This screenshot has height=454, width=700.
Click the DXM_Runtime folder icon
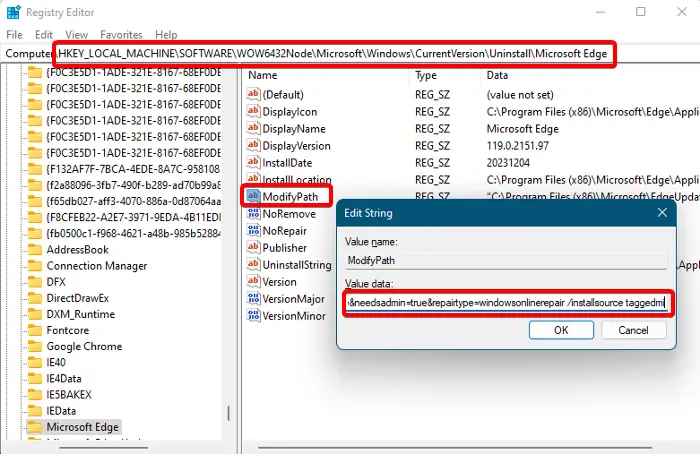34,314
